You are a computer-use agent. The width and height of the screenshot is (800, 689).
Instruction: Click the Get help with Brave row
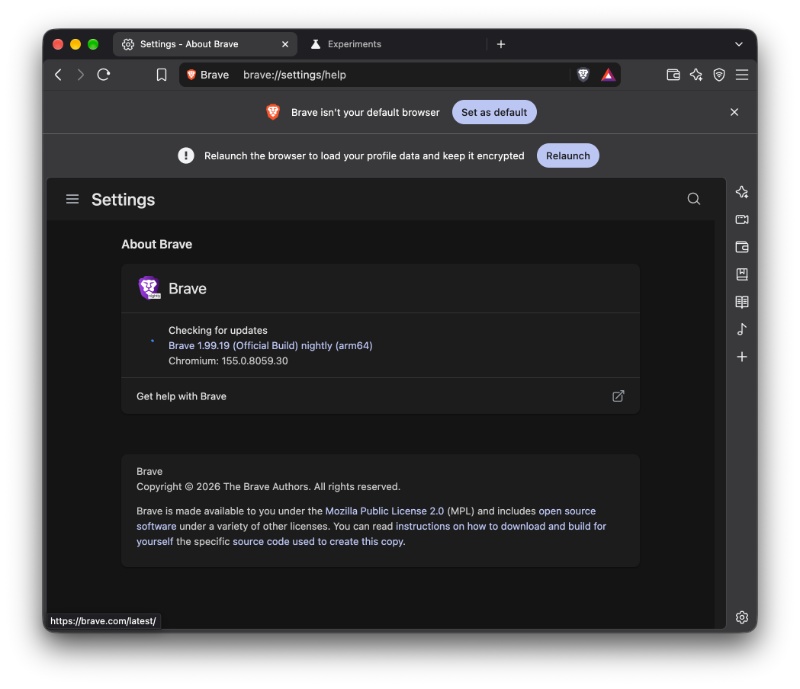pos(380,396)
